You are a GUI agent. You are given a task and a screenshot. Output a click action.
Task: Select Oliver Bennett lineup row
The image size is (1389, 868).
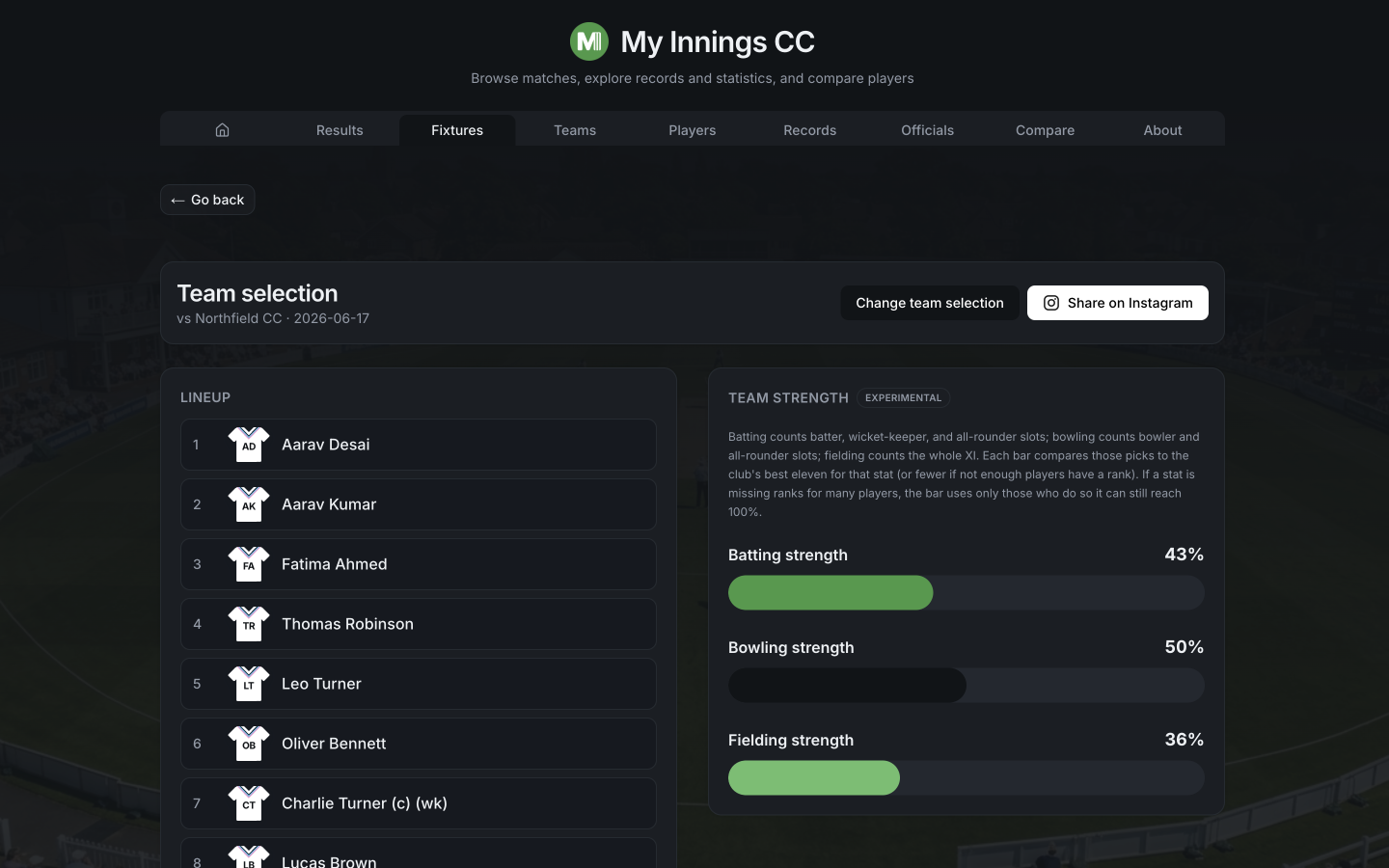click(x=419, y=744)
